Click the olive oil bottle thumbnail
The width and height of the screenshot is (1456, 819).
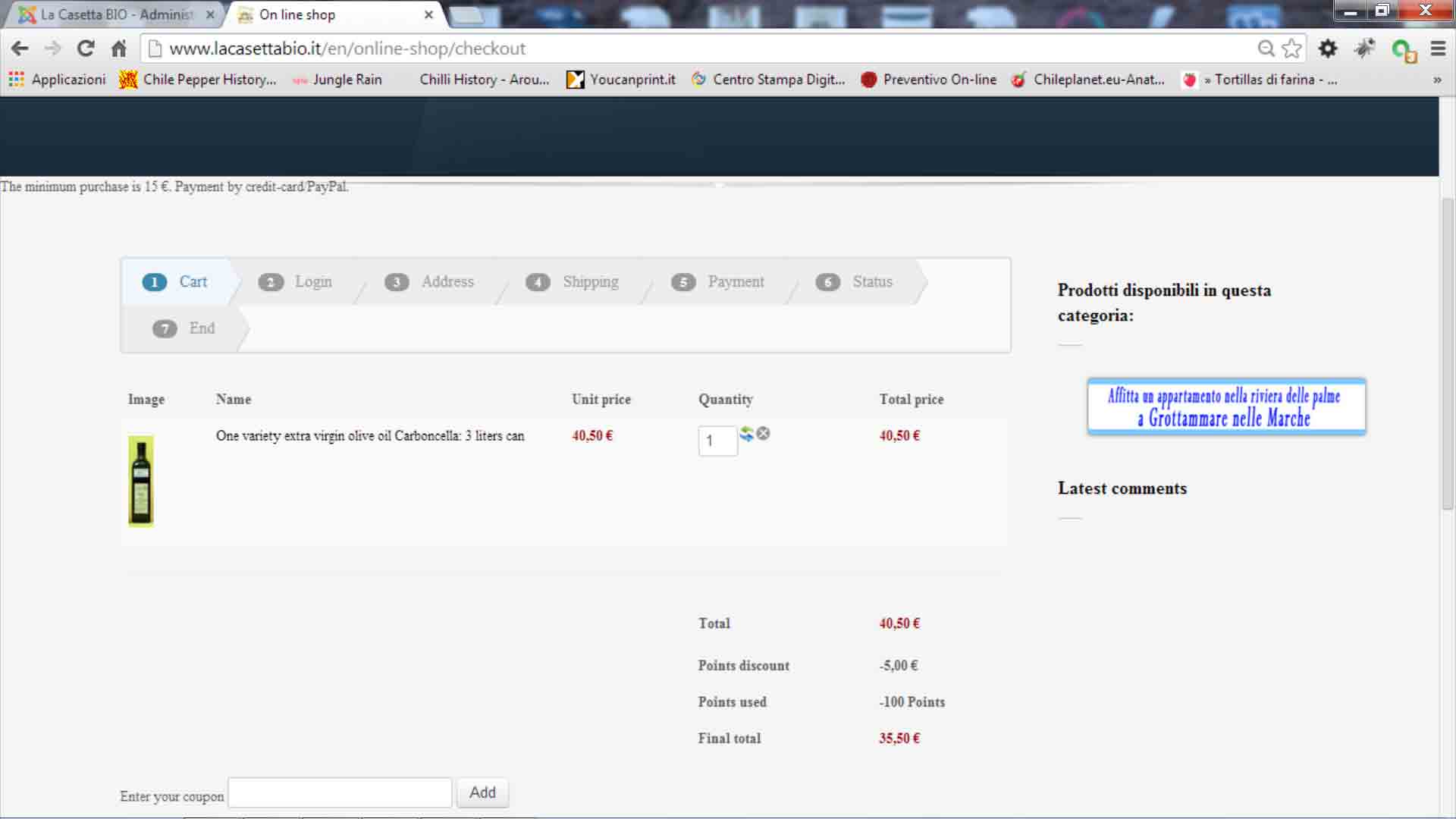(141, 481)
